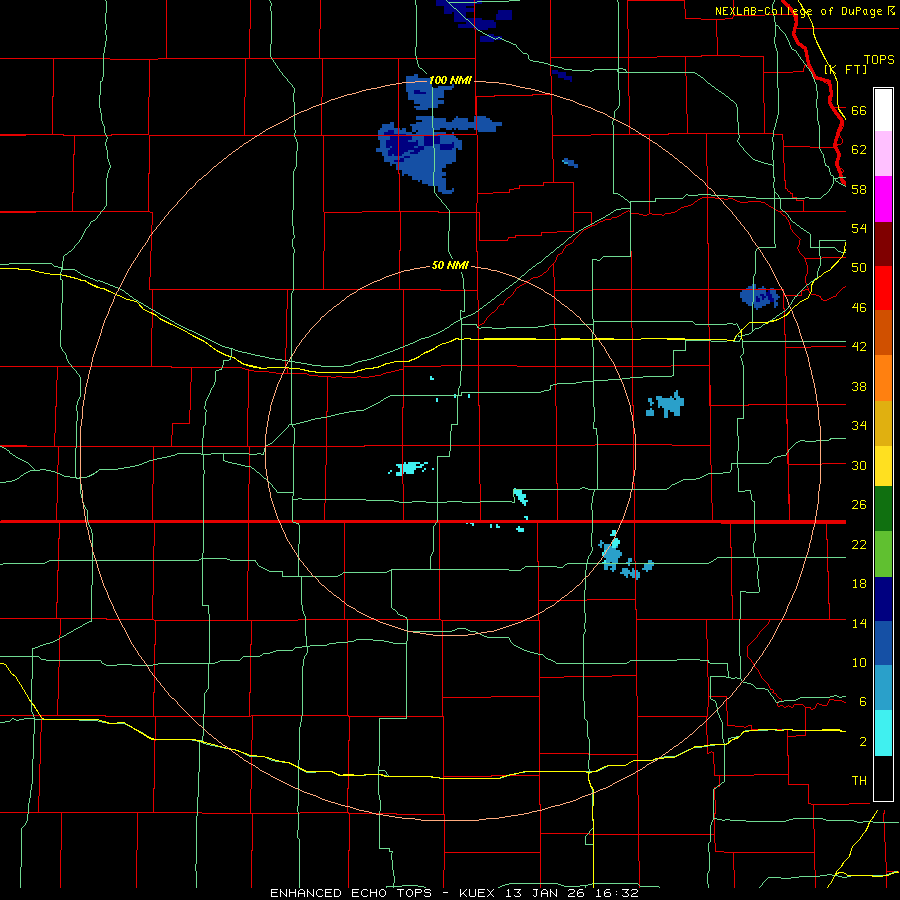Image resolution: width=900 pixels, height=900 pixels.
Task: Click the '16:32' timestamp
Action: tap(619, 893)
